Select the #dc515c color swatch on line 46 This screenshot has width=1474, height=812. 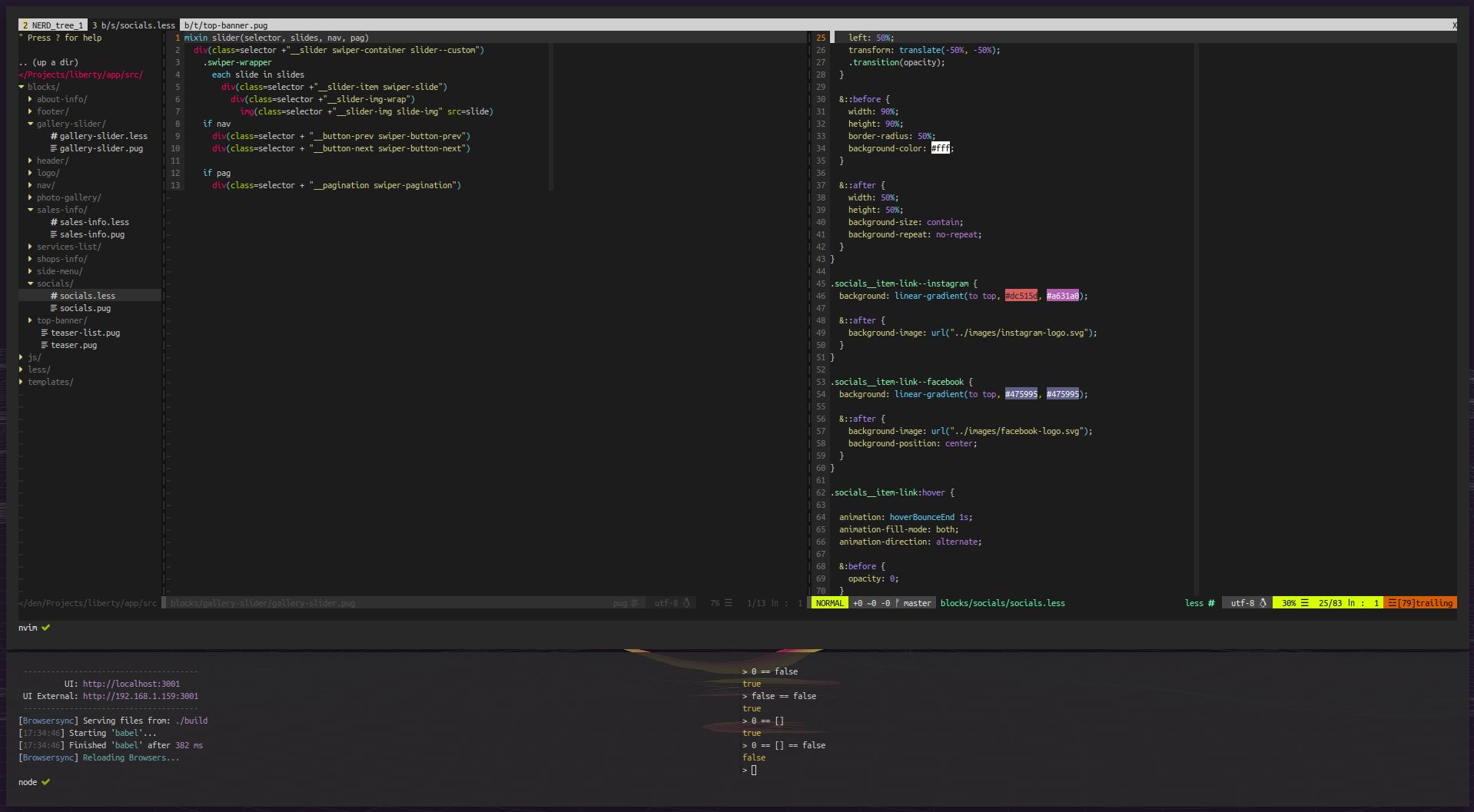tap(1022, 295)
